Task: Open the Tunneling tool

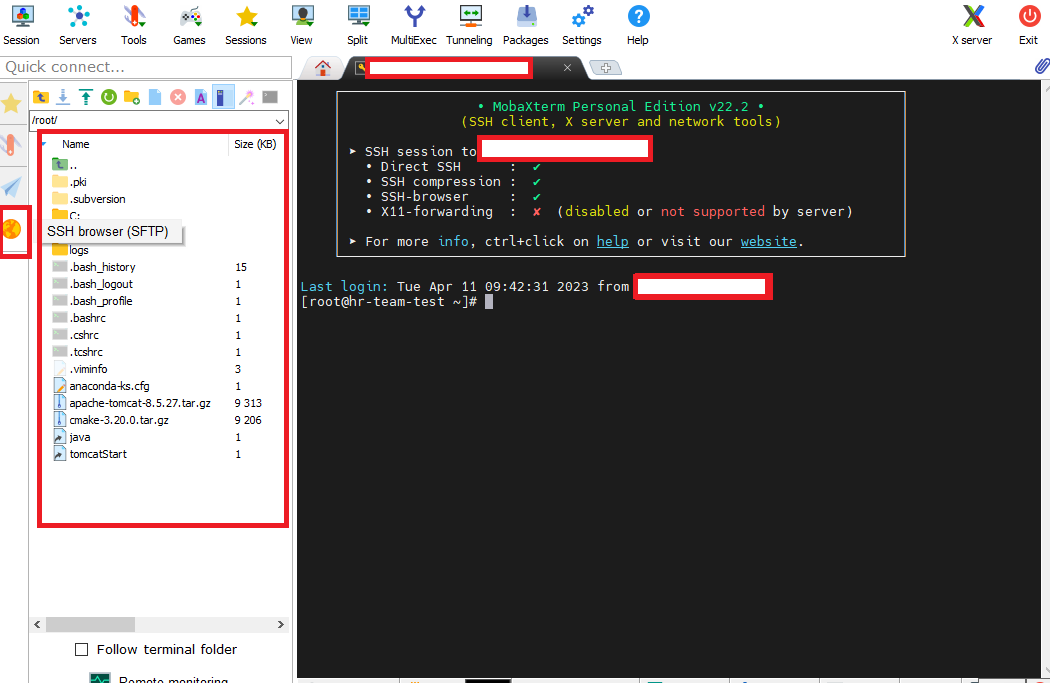Action: [469, 25]
